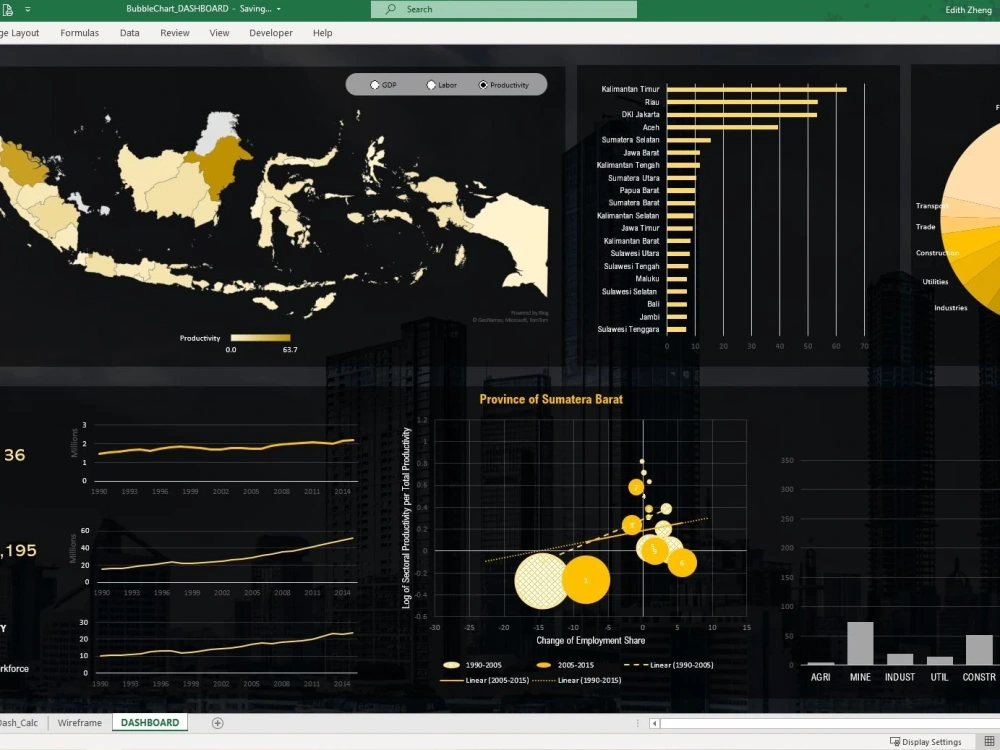Screen dimensions: 1000x750
Task: Open the Customize Quick Access Toolbar dropdown
Action: pos(27,9)
